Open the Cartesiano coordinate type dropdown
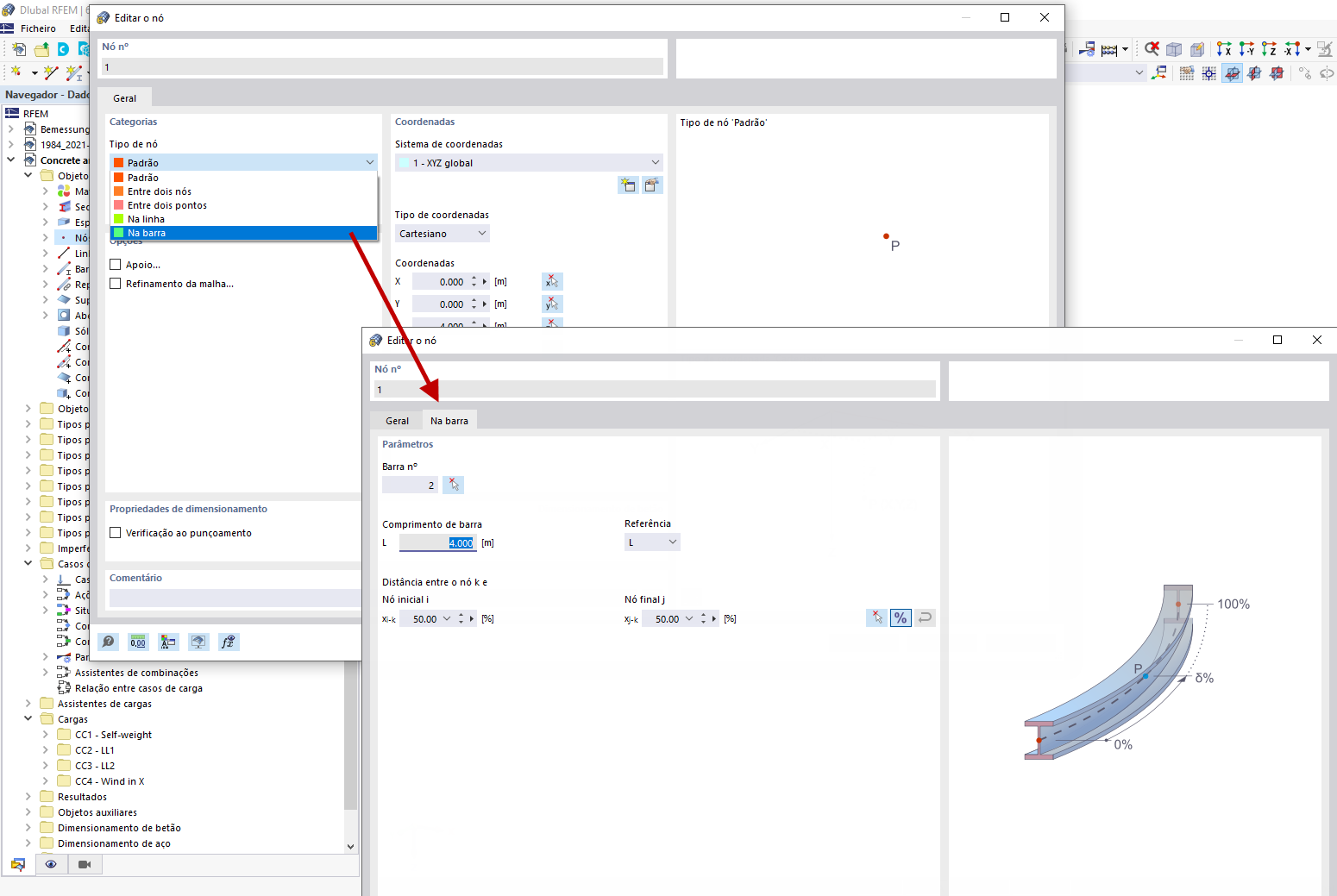 [x=443, y=233]
